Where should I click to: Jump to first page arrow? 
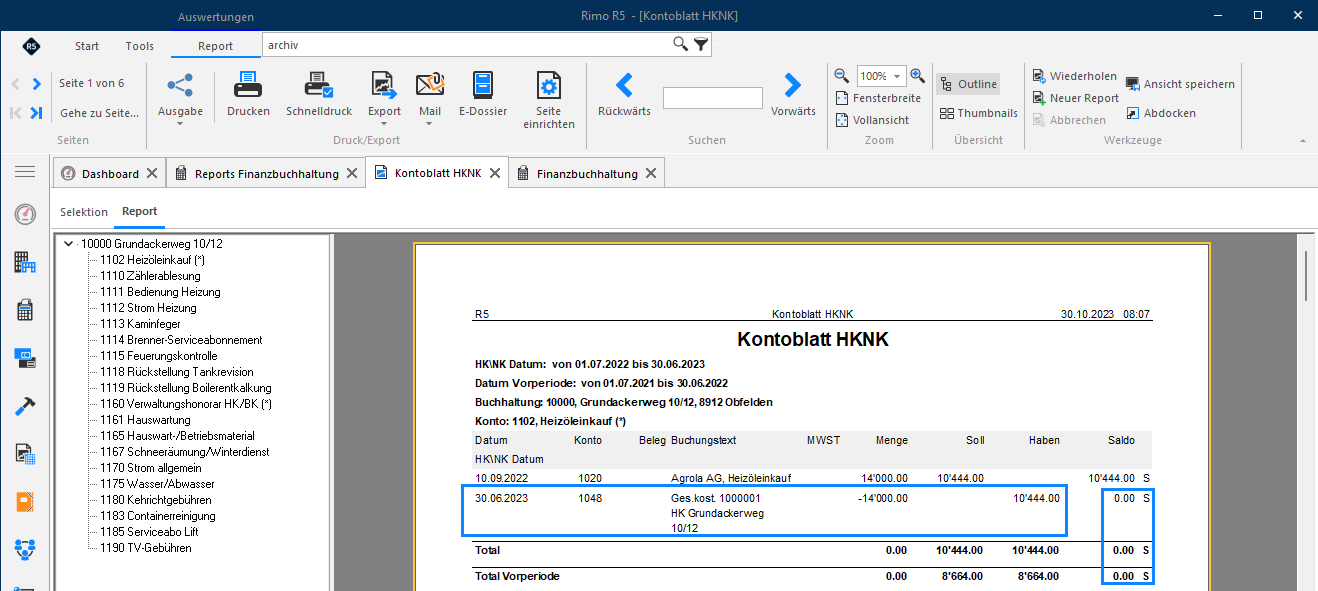pos(15,113)
